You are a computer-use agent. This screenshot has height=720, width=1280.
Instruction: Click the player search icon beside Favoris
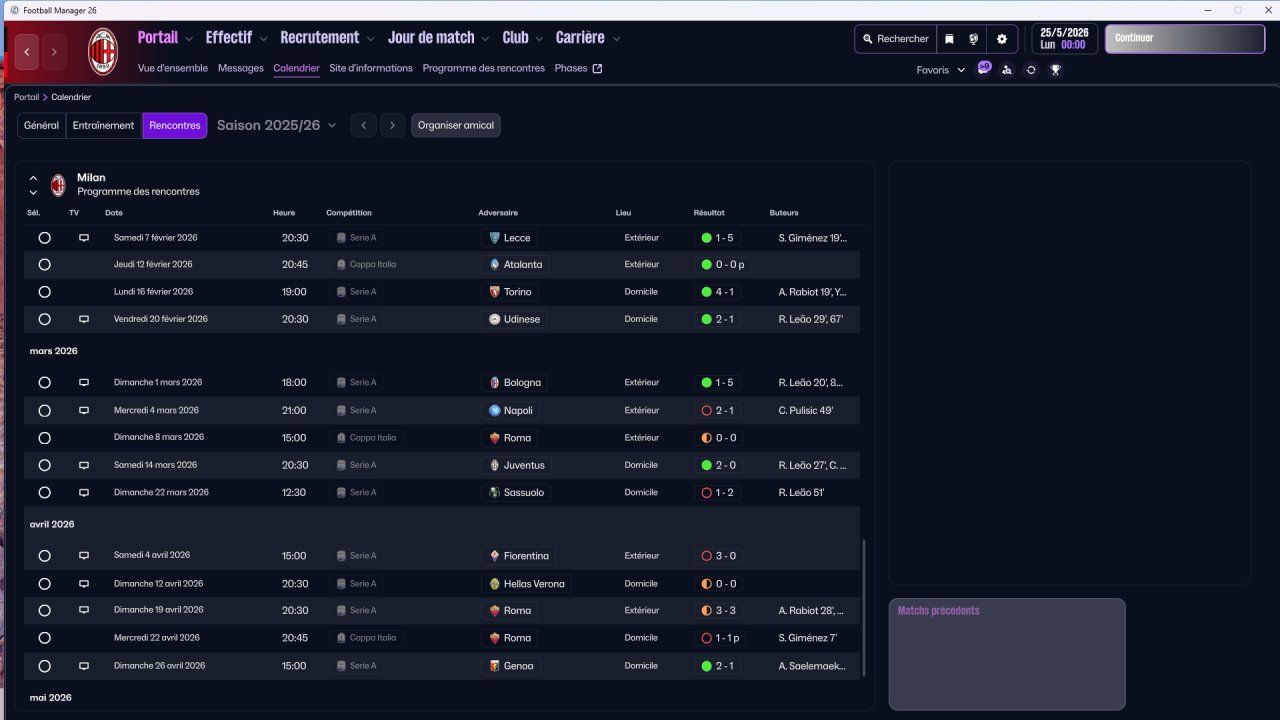click(x=1007, y=70)
